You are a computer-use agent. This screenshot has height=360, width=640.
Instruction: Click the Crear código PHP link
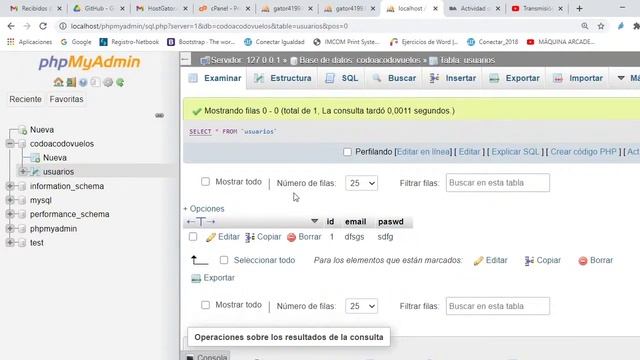[583, 152]
